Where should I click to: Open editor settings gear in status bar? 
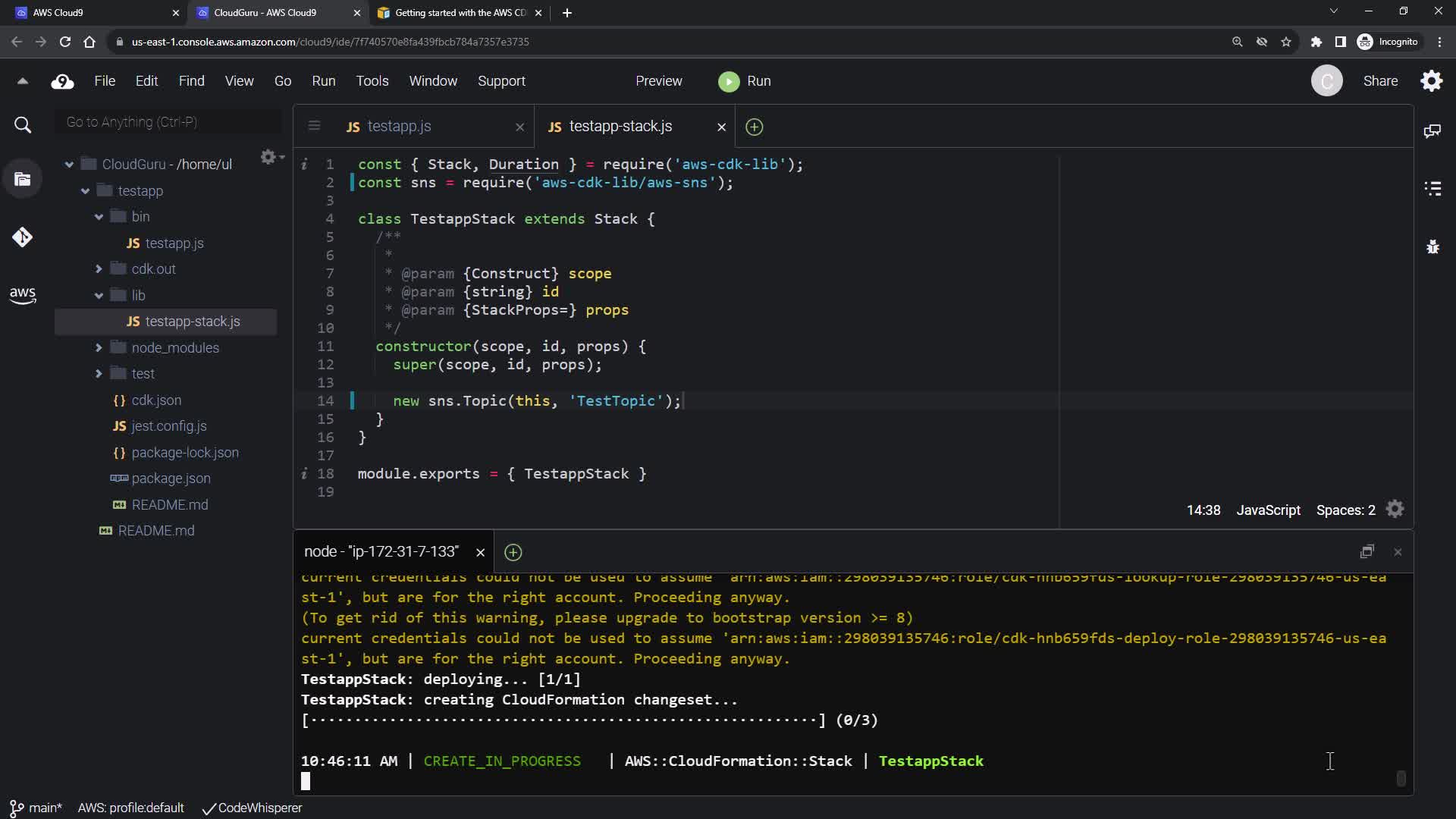tap(1395, 510)
